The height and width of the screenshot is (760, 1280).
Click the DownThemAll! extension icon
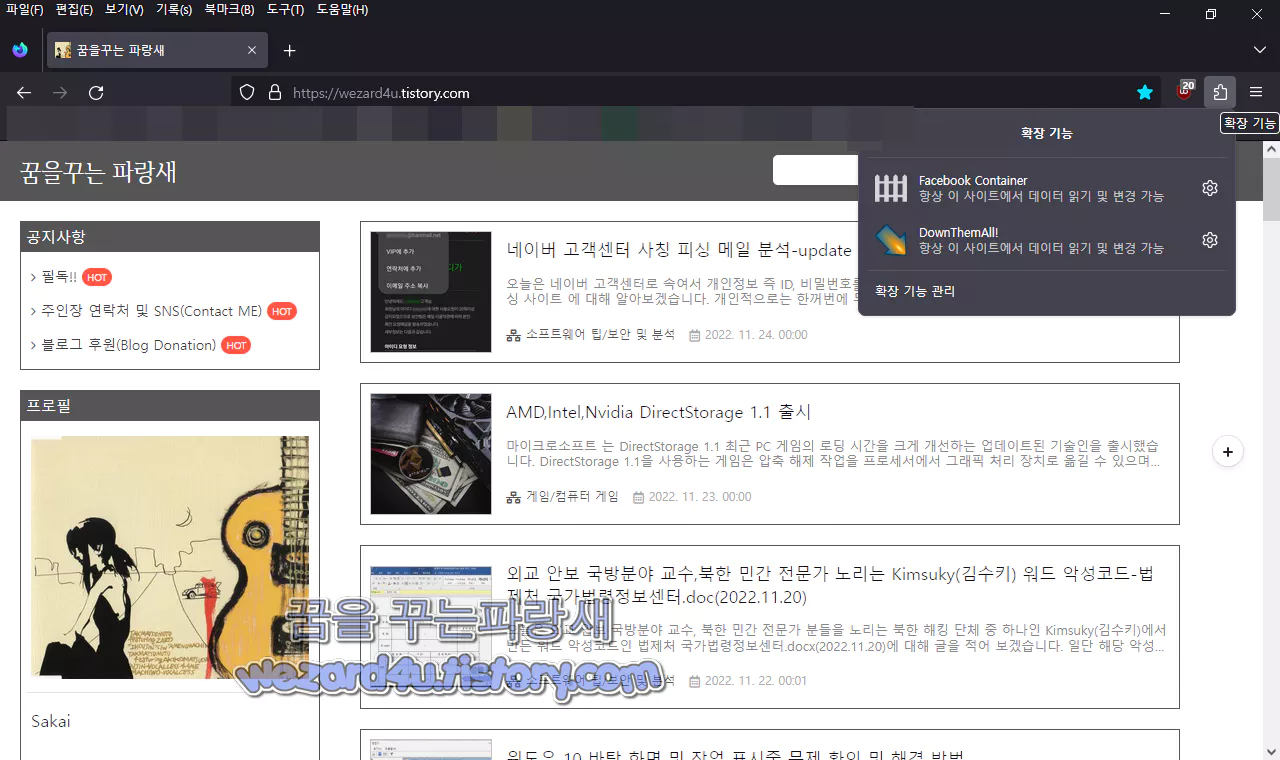891,240
